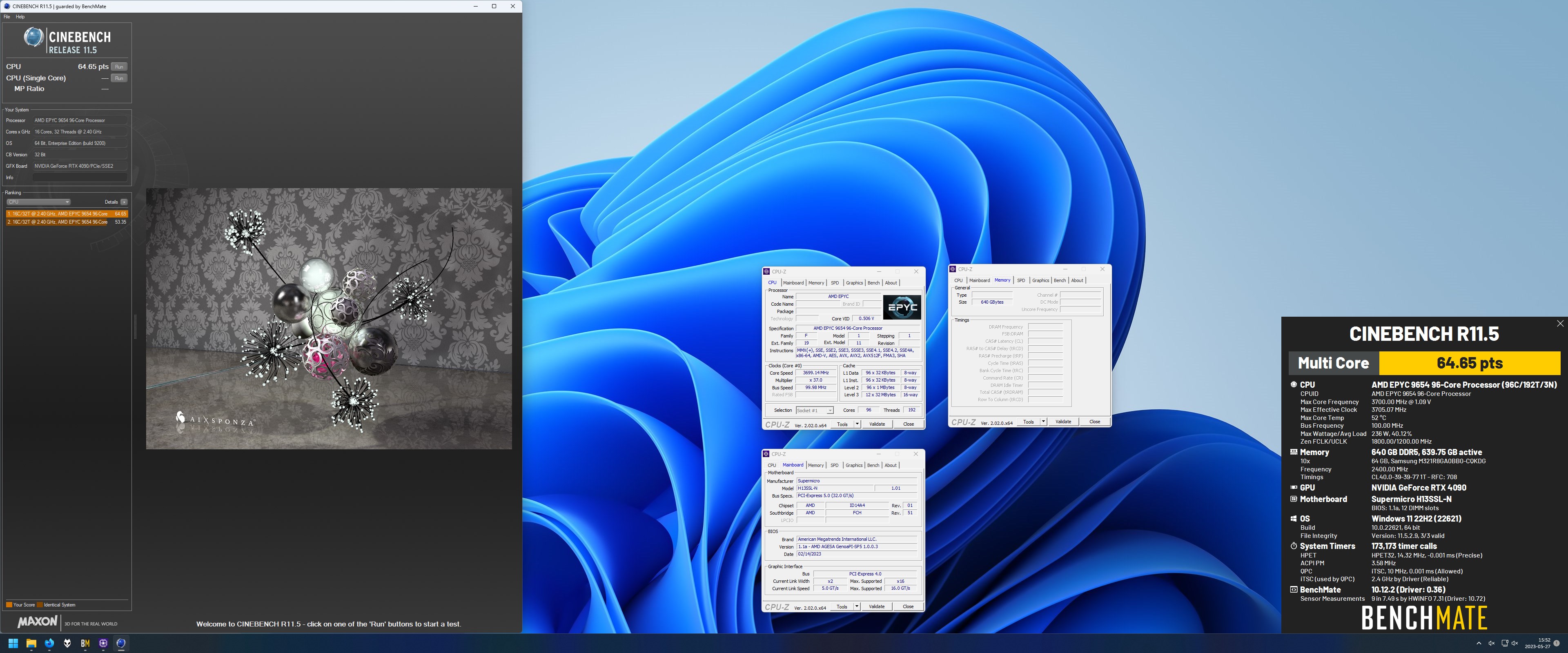Screen dimensions: 1568x653
Task: Open the SPD tab in the CPU-tab CPU-Z window
Action: coord(835,282)
